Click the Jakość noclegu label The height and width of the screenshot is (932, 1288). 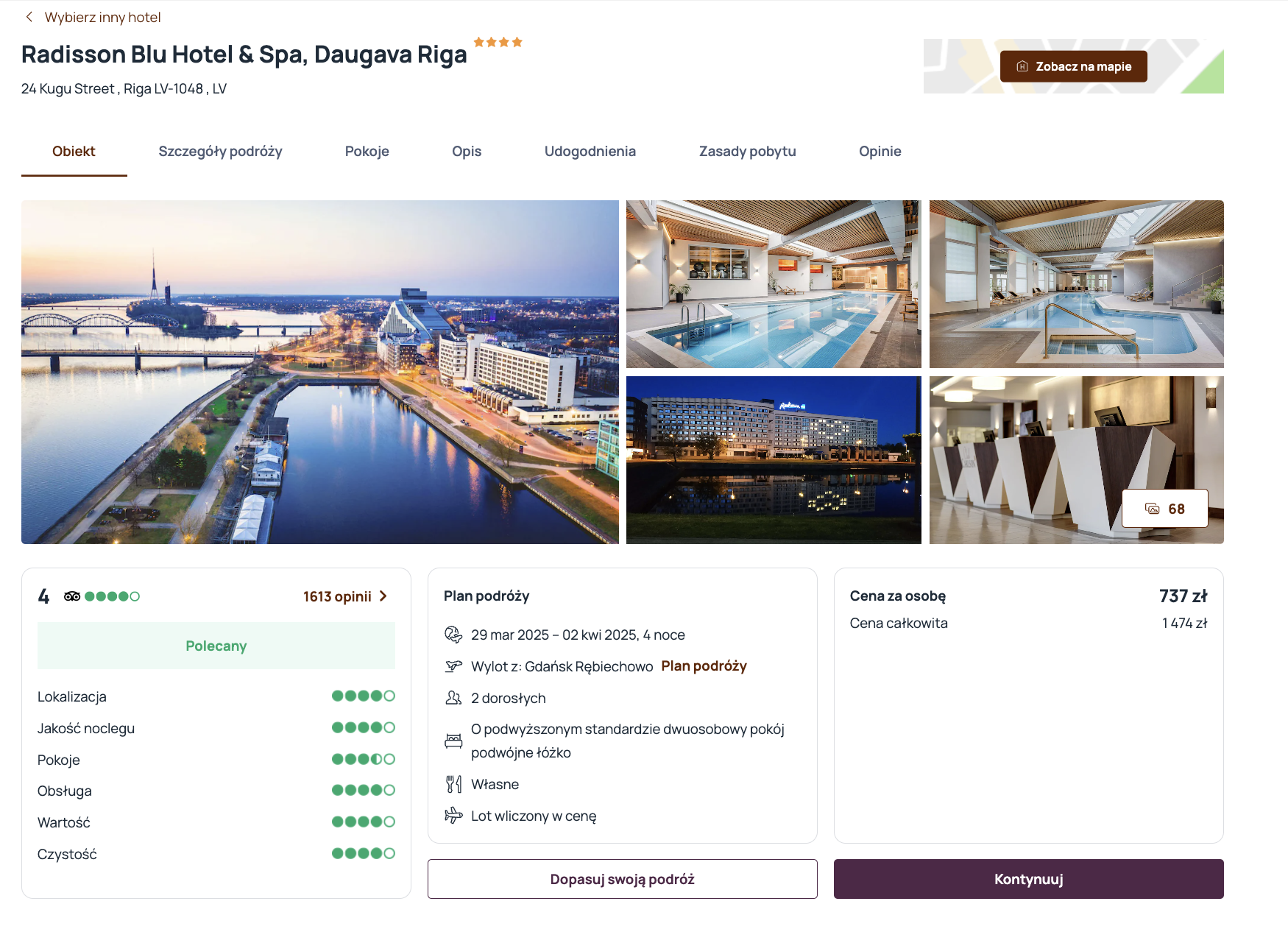(x=86, y=728)
